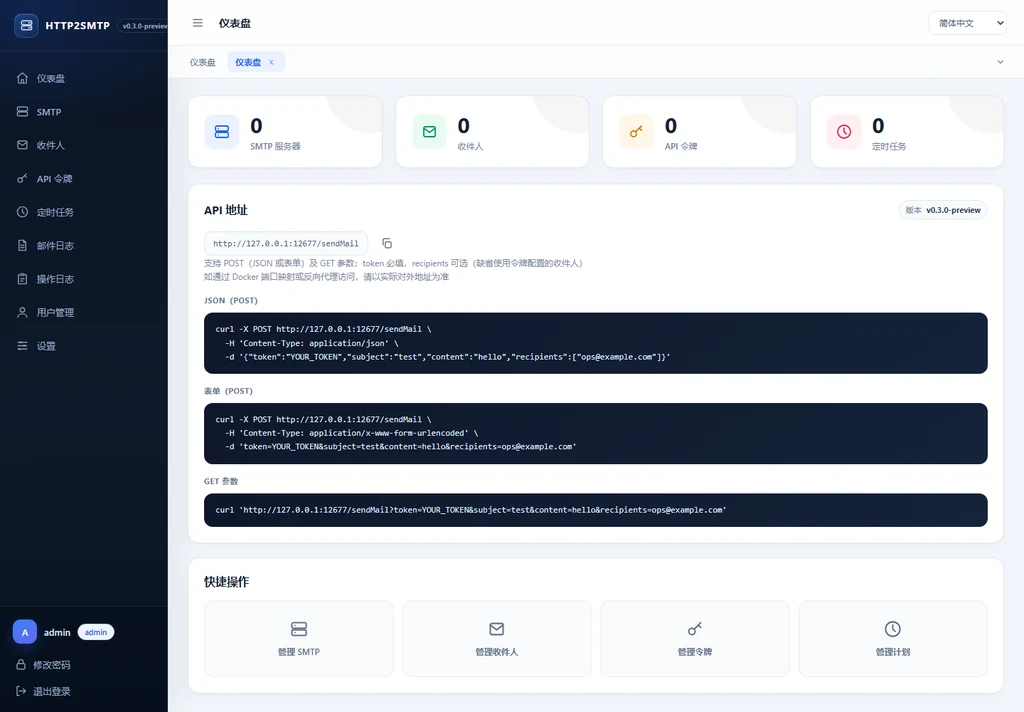
Task: Click the 仪表盘 breadcrumb label
Action: [x=202, y=63]
